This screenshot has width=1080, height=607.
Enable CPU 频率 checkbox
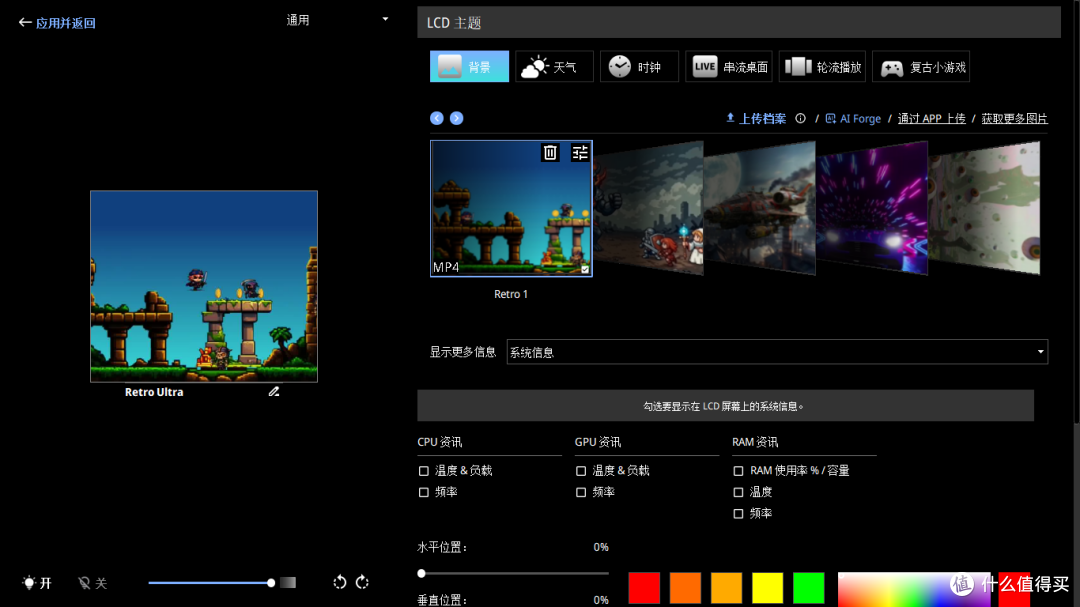[424, 492]
